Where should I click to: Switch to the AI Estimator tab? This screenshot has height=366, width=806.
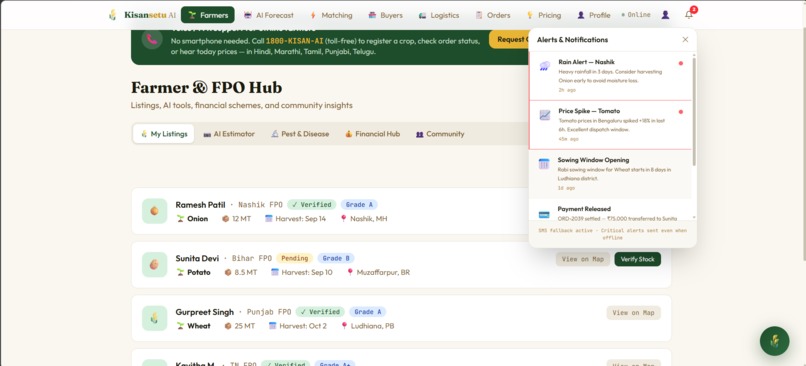point(229,134)
